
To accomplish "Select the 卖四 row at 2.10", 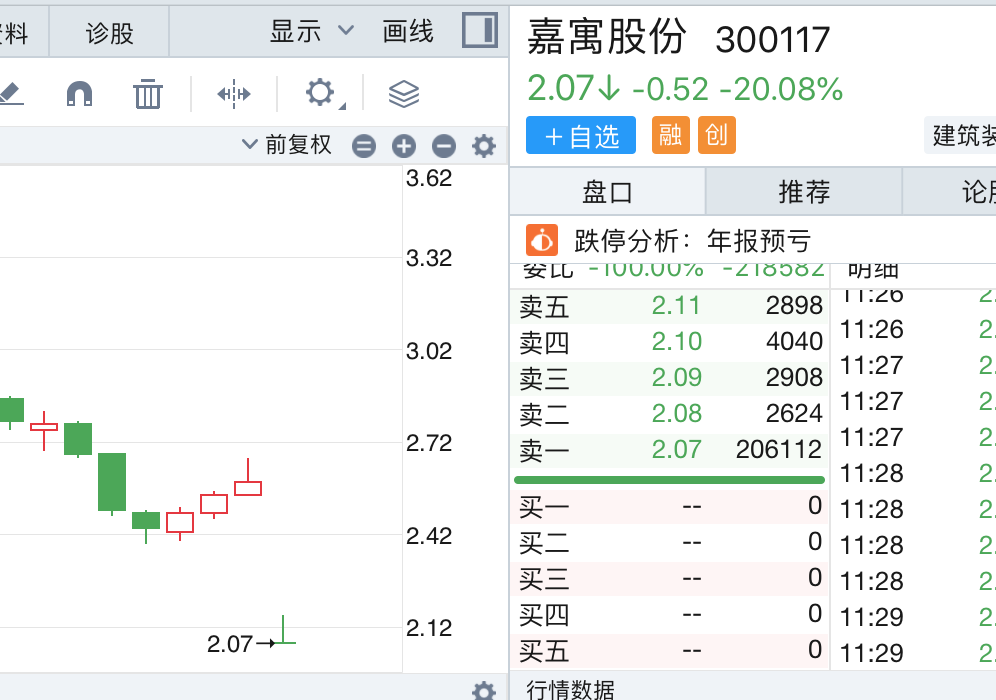I will pyautogui.click(x=670, y=342).
